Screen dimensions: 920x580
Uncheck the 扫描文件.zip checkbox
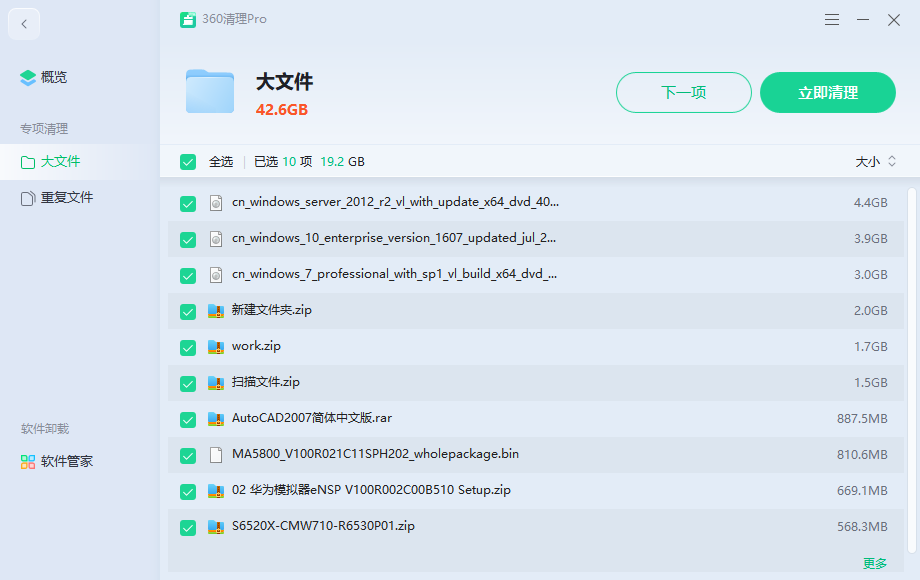coord(188,383)
